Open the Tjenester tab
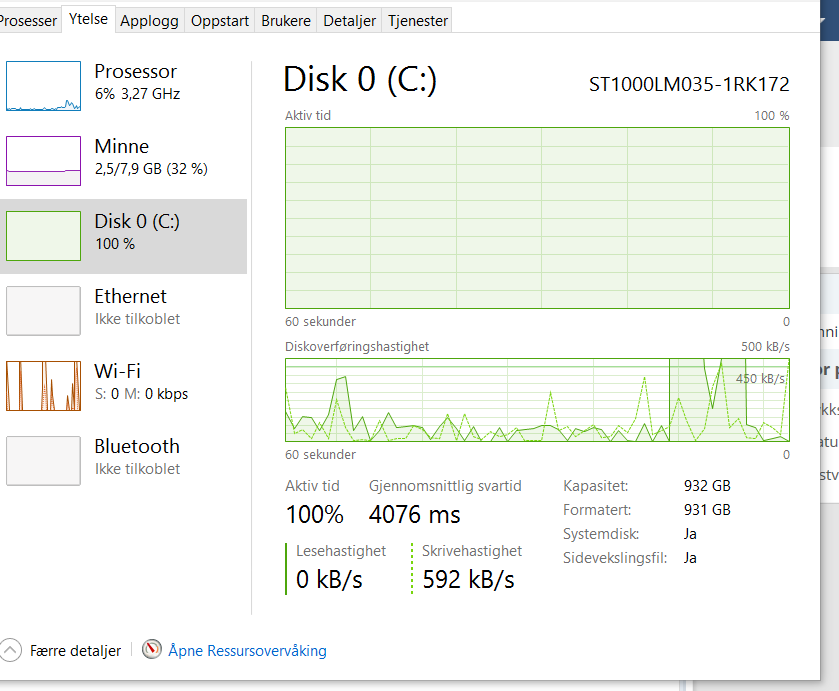 tap(417, 20)
